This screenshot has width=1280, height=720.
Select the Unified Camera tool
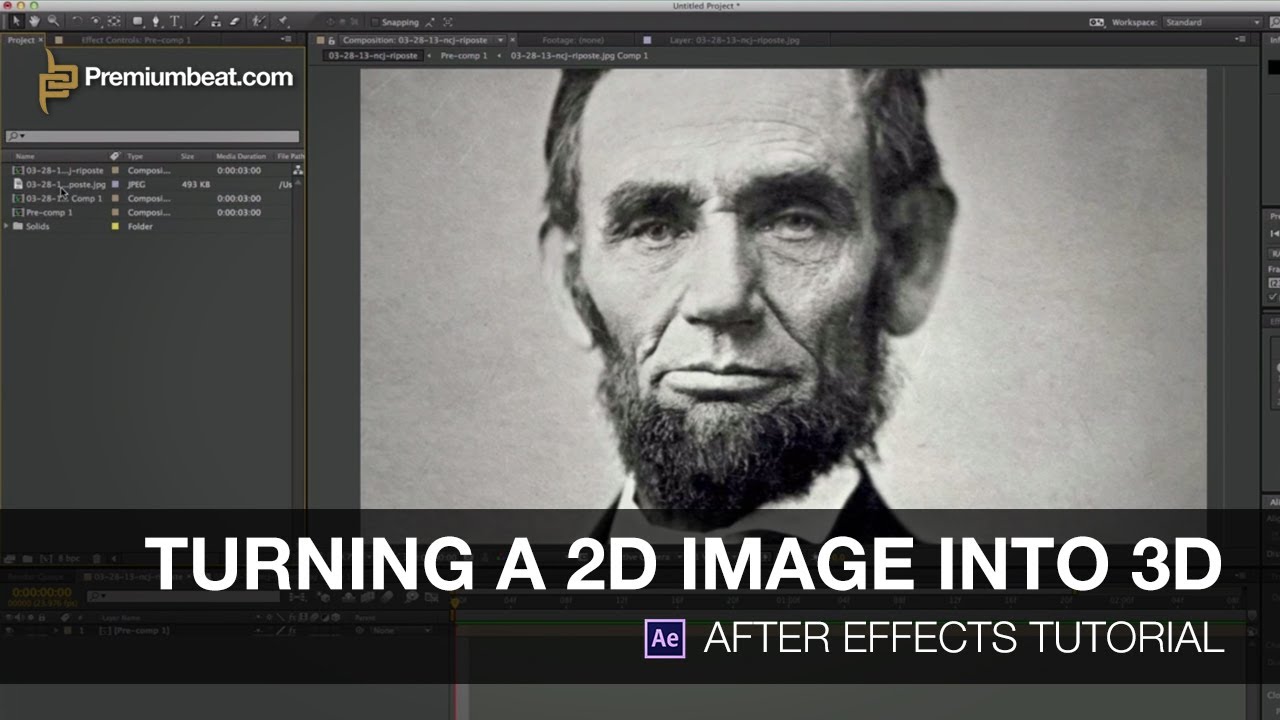[x=96, y=21]
